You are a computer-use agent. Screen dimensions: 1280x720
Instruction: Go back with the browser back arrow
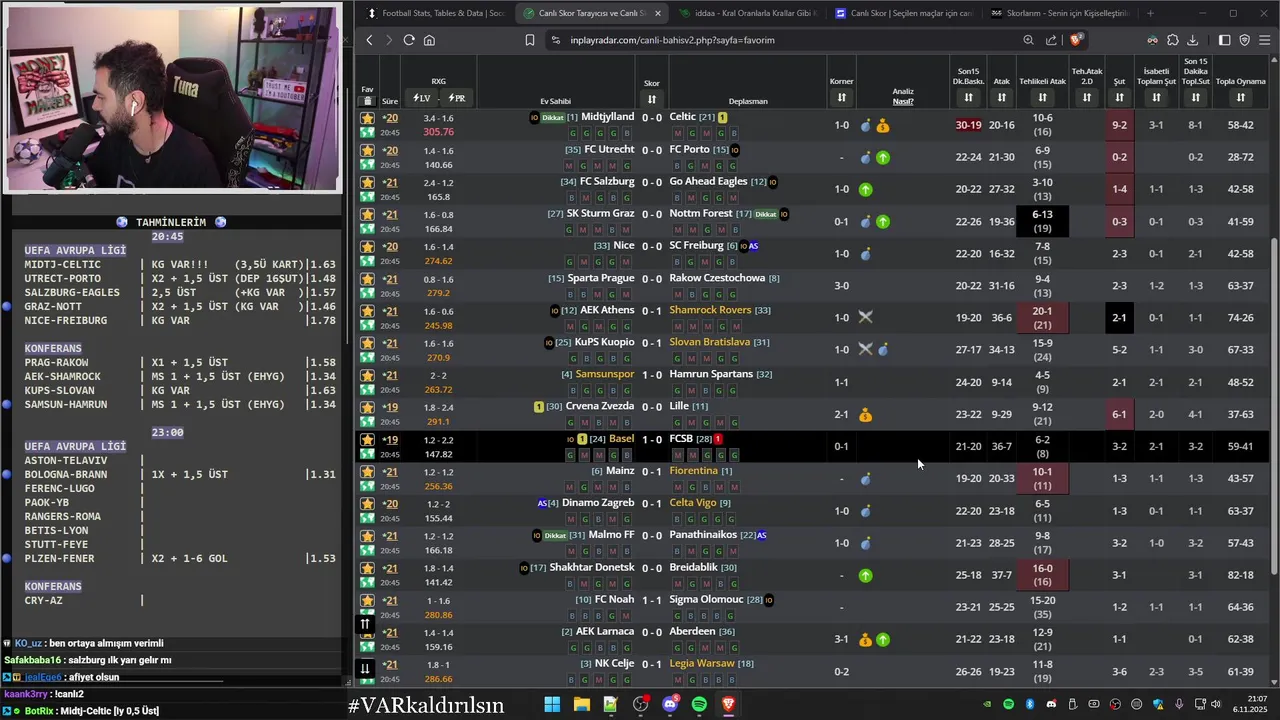pyautogui.click(x=369, y=40)
